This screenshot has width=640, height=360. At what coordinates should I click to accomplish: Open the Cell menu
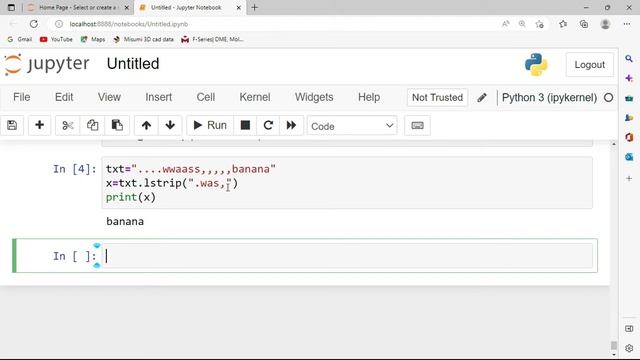pyautogui.click(x=206, y=97)
